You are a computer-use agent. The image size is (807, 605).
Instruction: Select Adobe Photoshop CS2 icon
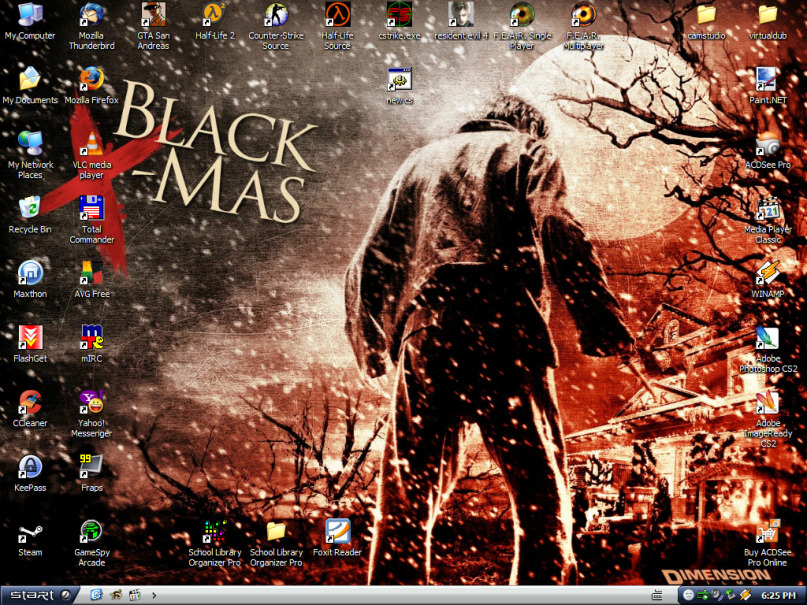click(x=768, y=349)
